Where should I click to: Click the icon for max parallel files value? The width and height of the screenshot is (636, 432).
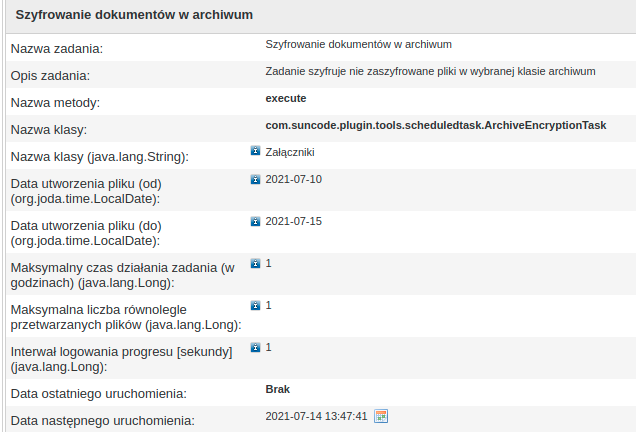[x=255, y=305]
